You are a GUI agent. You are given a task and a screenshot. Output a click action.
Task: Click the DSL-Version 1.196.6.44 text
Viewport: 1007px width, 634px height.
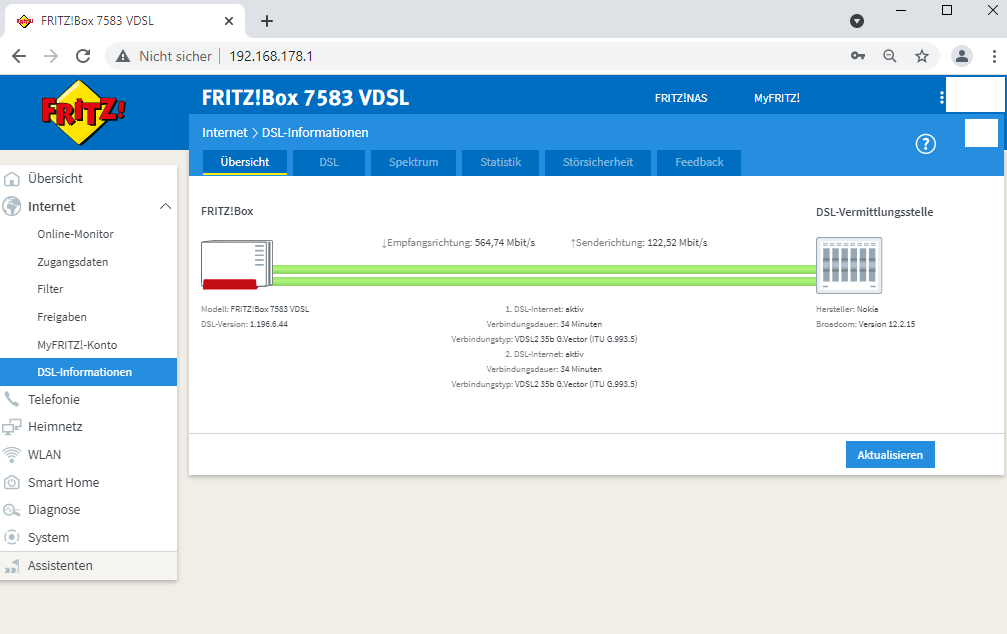(x=244, y=324)
